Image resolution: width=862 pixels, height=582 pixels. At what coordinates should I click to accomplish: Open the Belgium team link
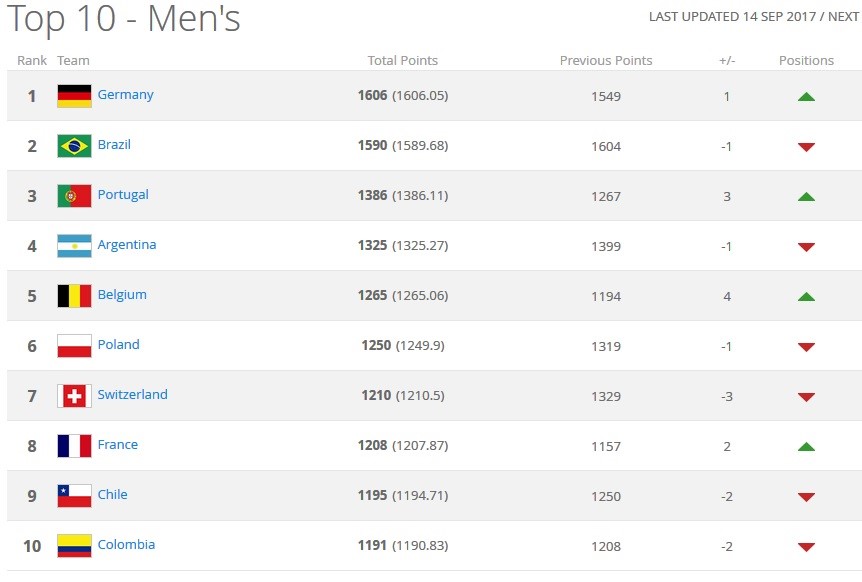click(x=122, y=295)
